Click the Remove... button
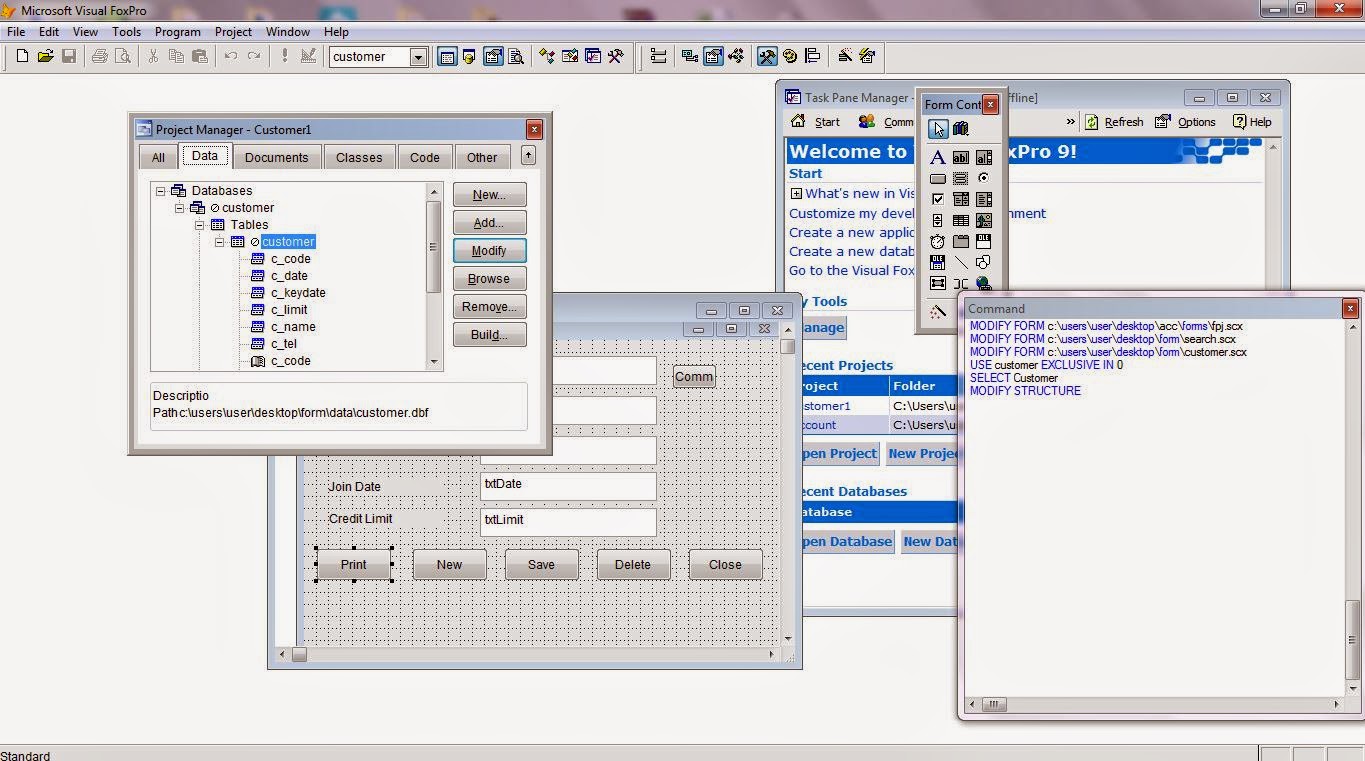The height and width of the screenshot is (761, 1365). pyautogui.click(x=489, y=307)
